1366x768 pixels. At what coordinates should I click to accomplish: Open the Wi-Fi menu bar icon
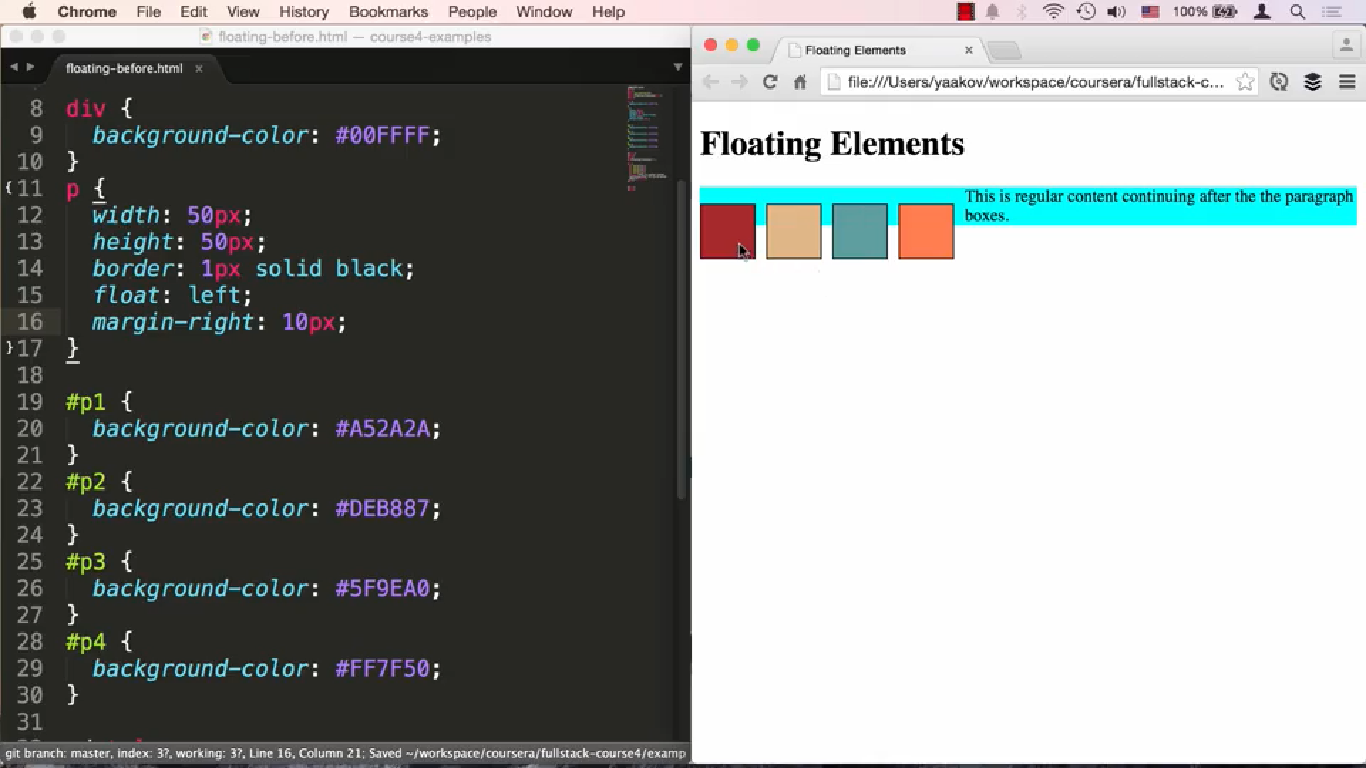(x=1053, y=12)
